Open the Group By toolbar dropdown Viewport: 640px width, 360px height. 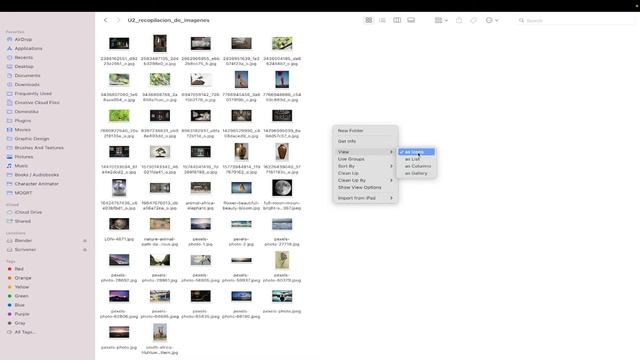[x=441, y=20]
